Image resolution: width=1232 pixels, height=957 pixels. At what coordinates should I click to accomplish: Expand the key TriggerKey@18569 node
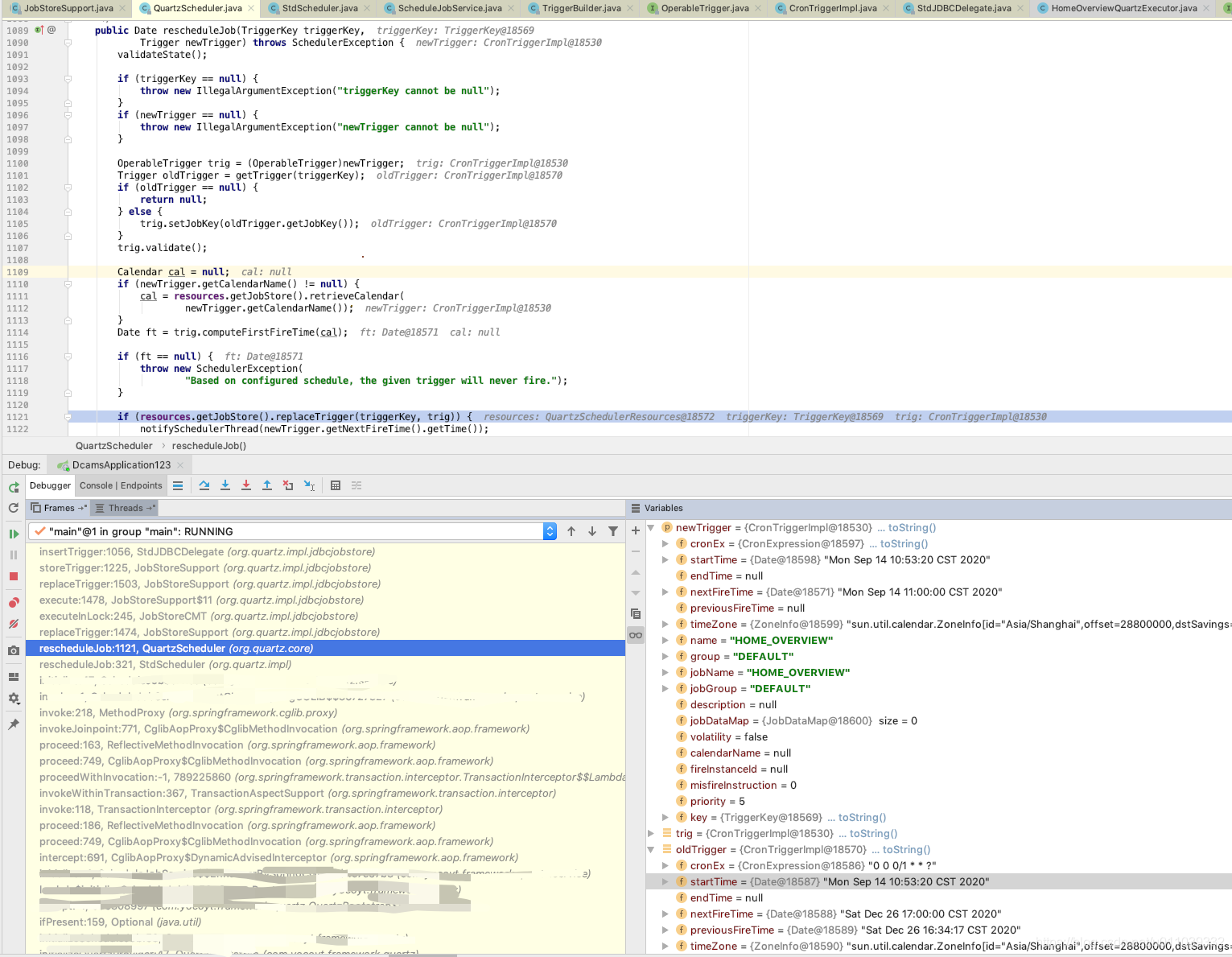point(665,817)
